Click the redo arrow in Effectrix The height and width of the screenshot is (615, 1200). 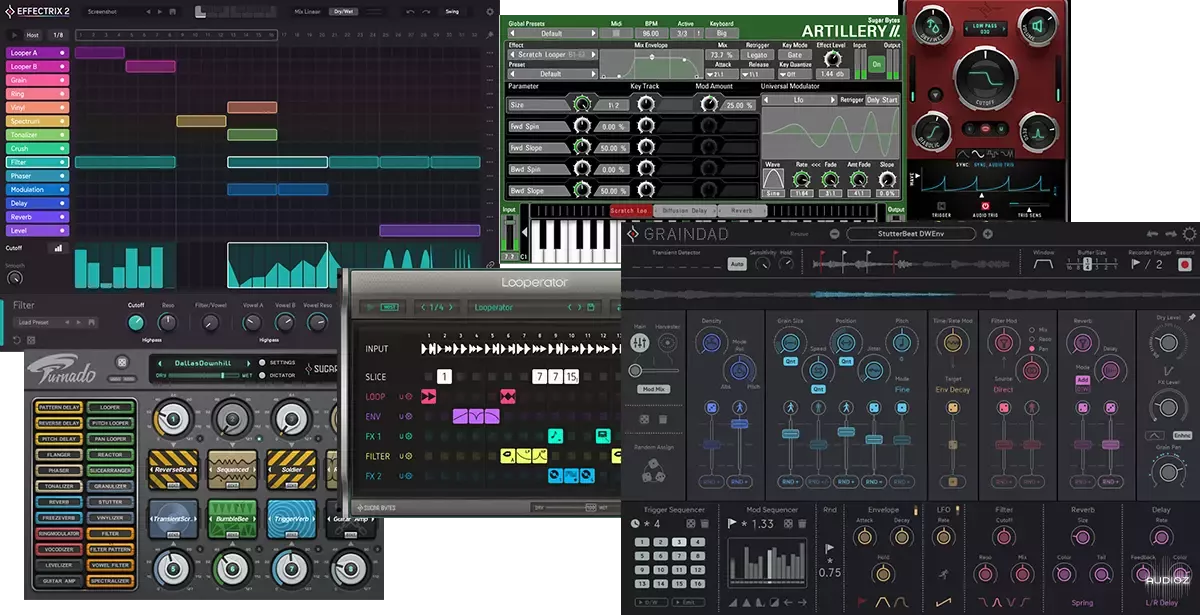click(426, 11)
